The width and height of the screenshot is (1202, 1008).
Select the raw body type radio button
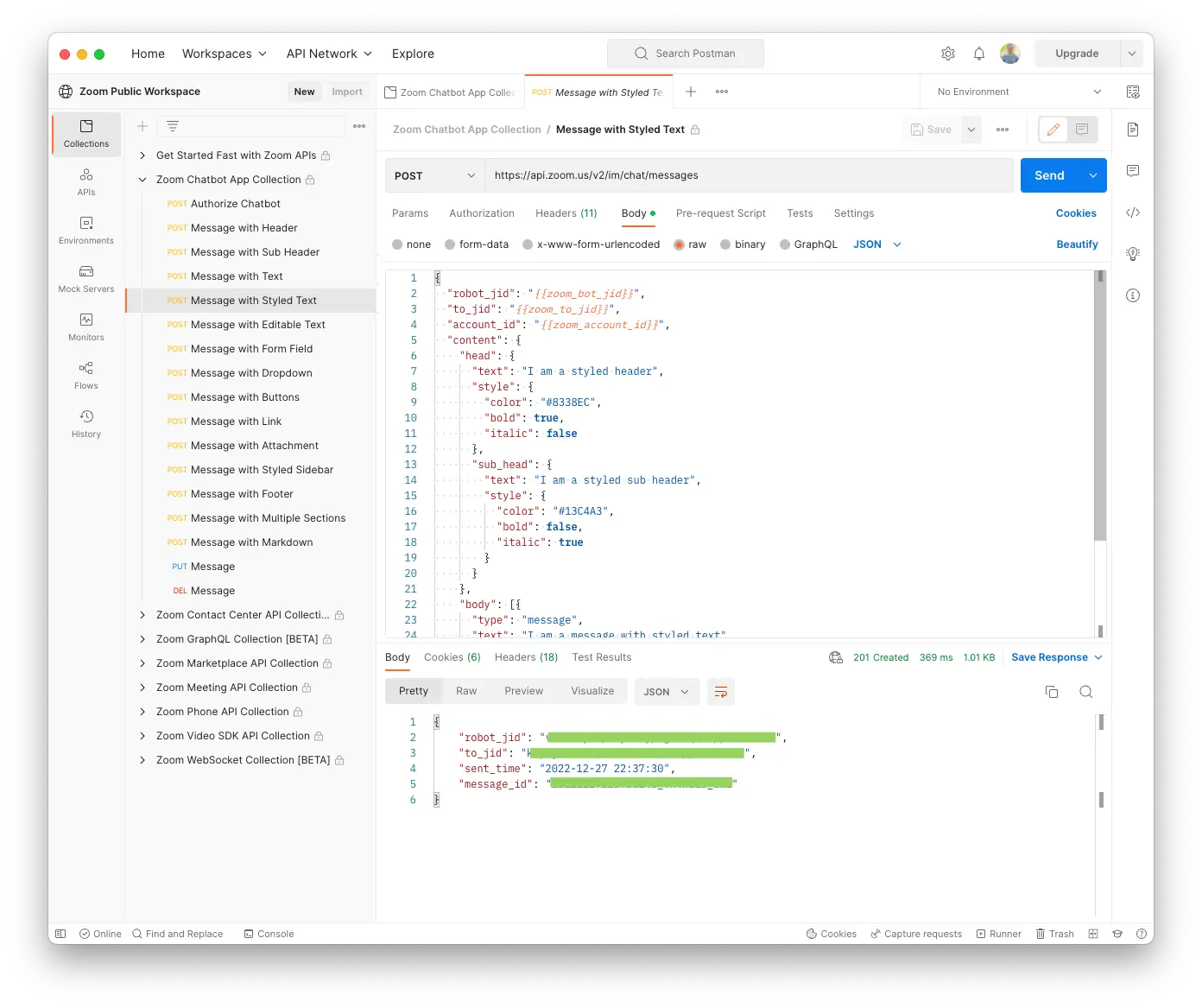(x=679, y=244)
